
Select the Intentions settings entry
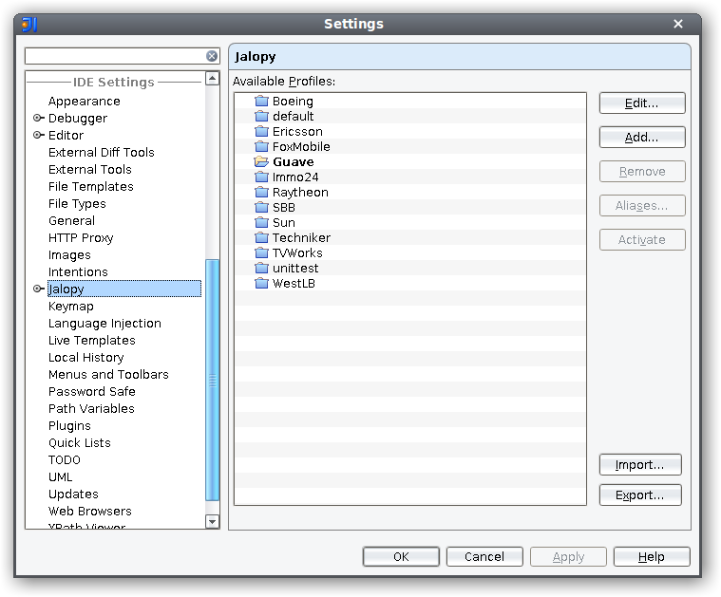point(78,272)
